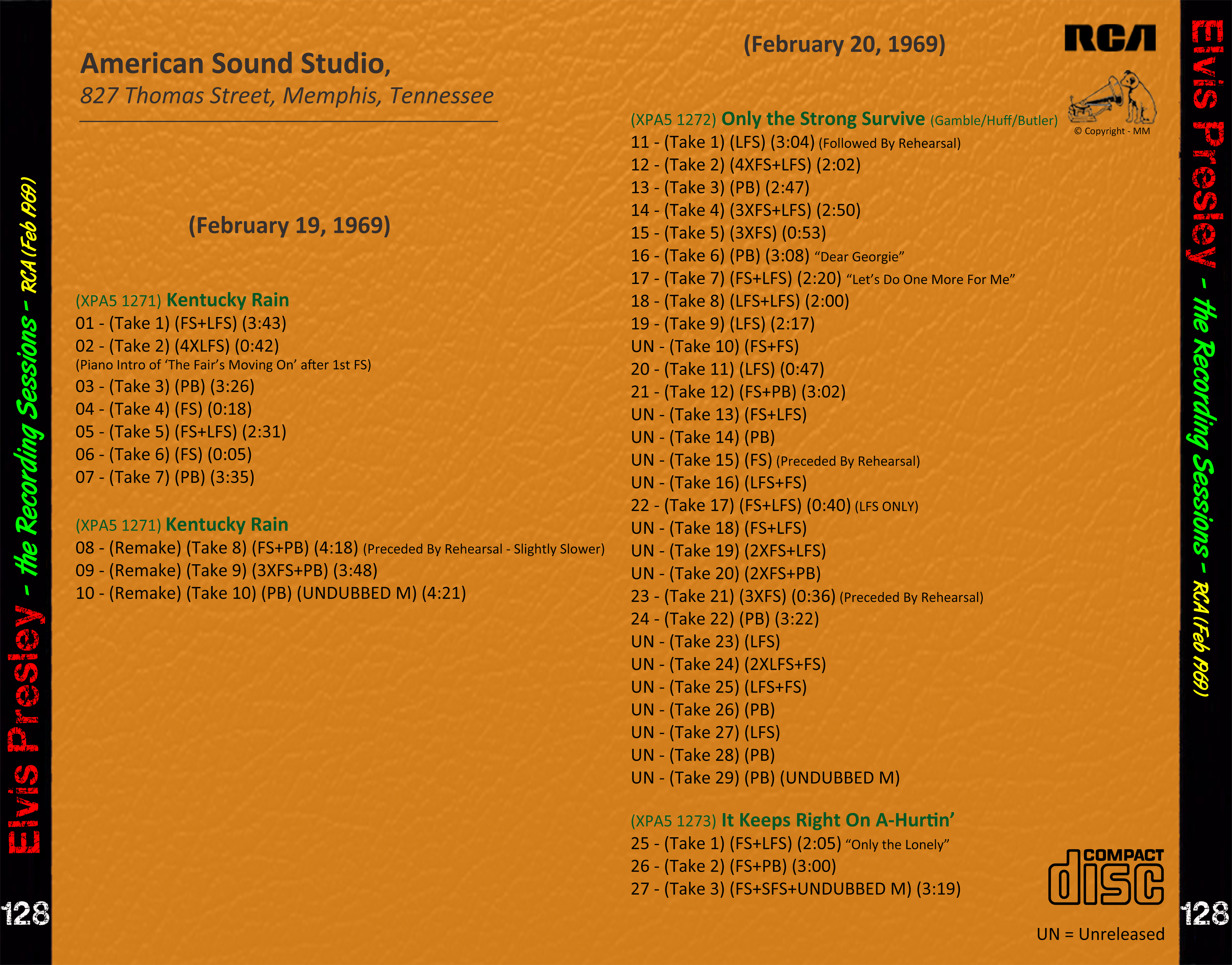Click track '12 - (Take 2) (4XFS+LFS) (2:02)'
The image size is (1232, 965).
pos(746,165)
